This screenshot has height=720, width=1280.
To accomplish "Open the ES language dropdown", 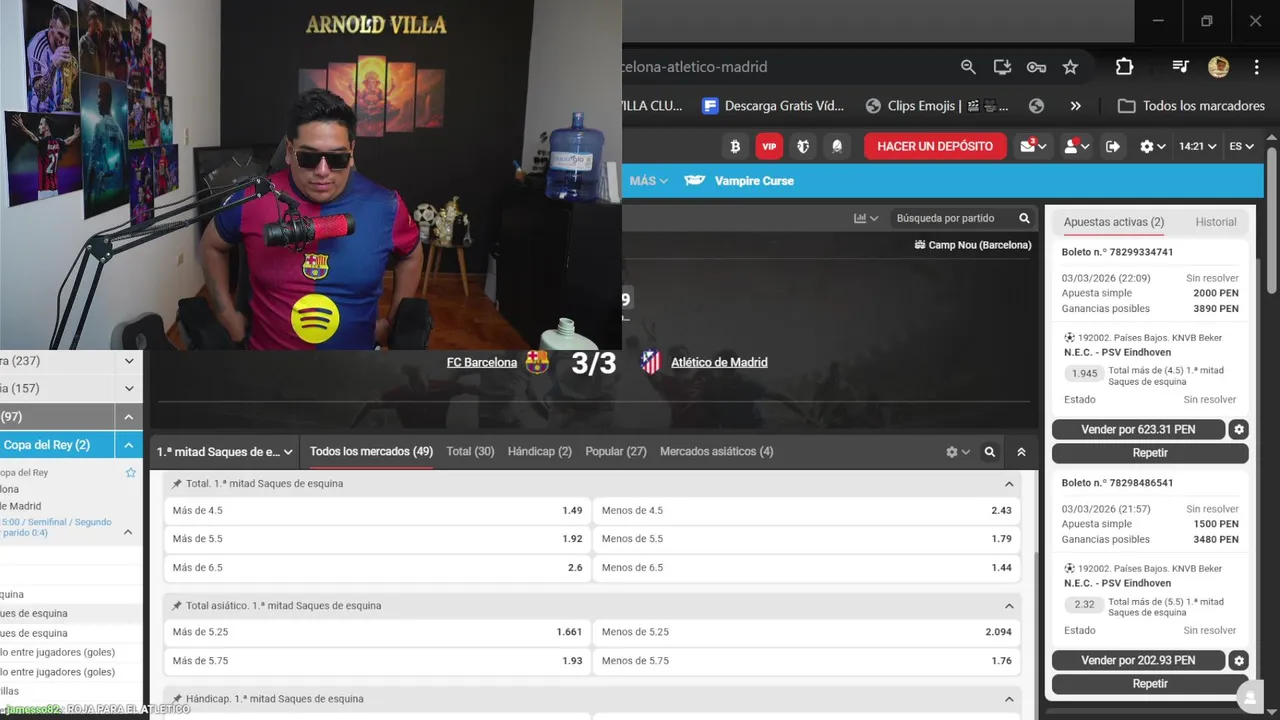I will 1242,146.
